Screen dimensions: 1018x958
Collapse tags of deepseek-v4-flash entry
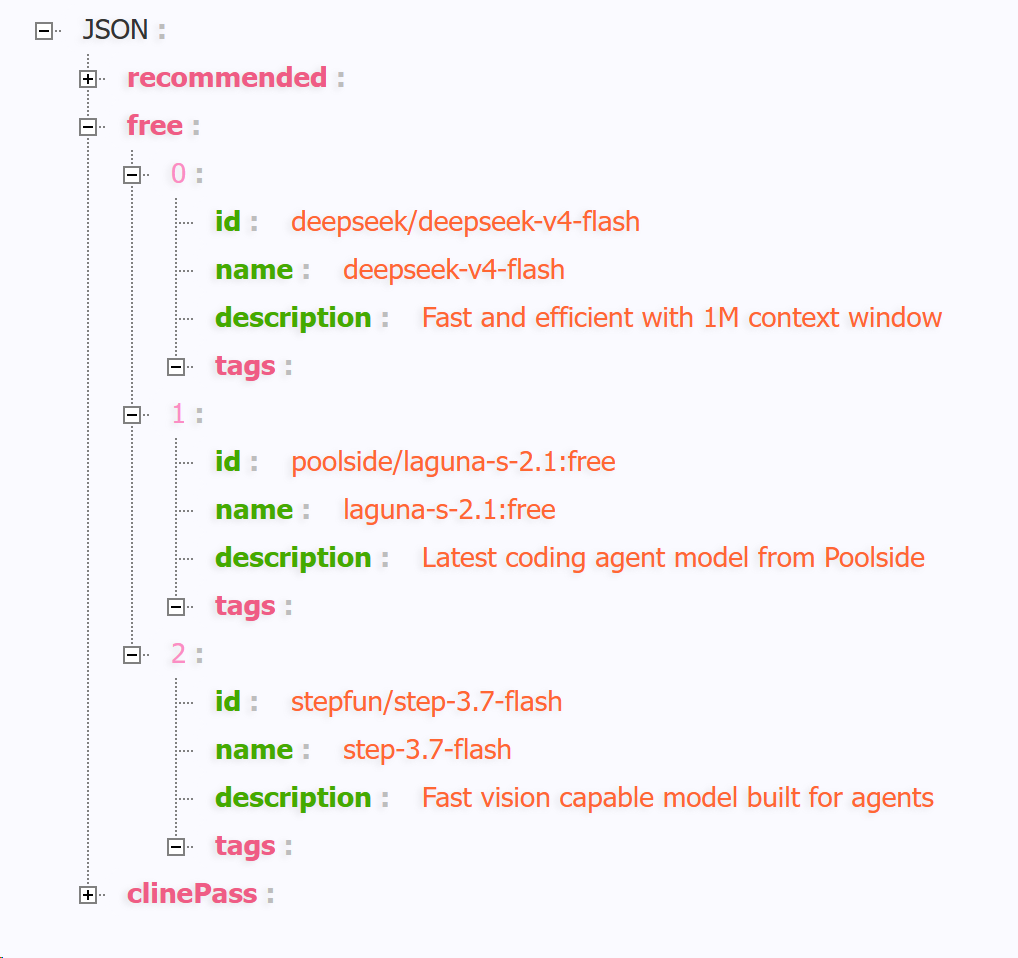(176, 367)
